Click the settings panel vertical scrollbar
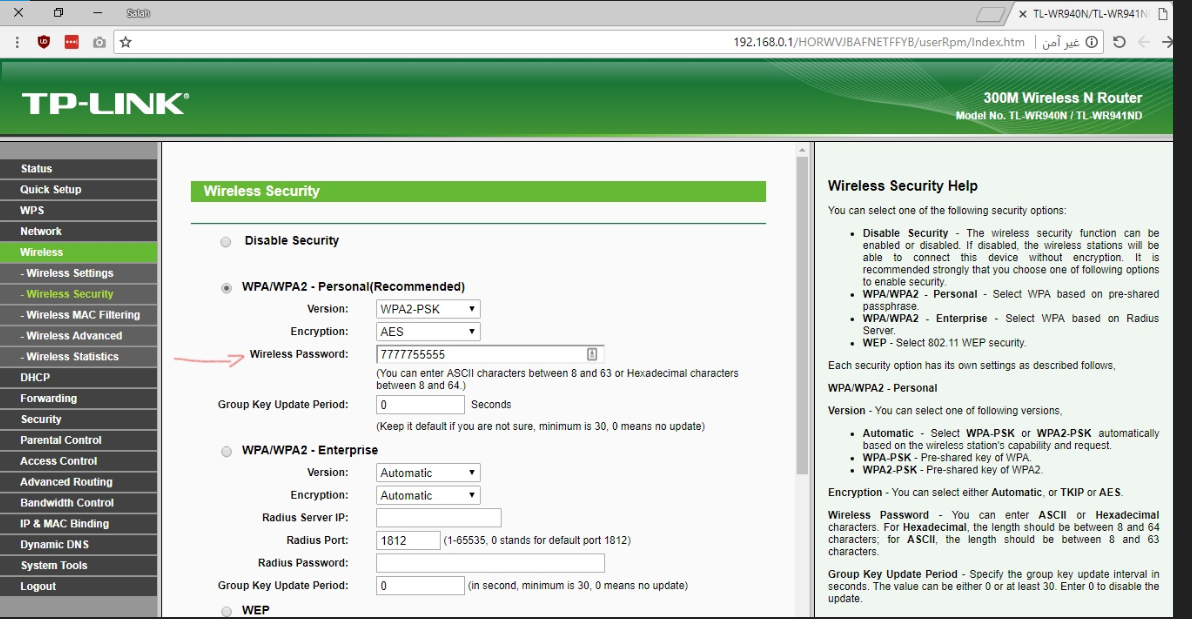This screenshot has height=619, width=1192. click(x=802, y=316)
